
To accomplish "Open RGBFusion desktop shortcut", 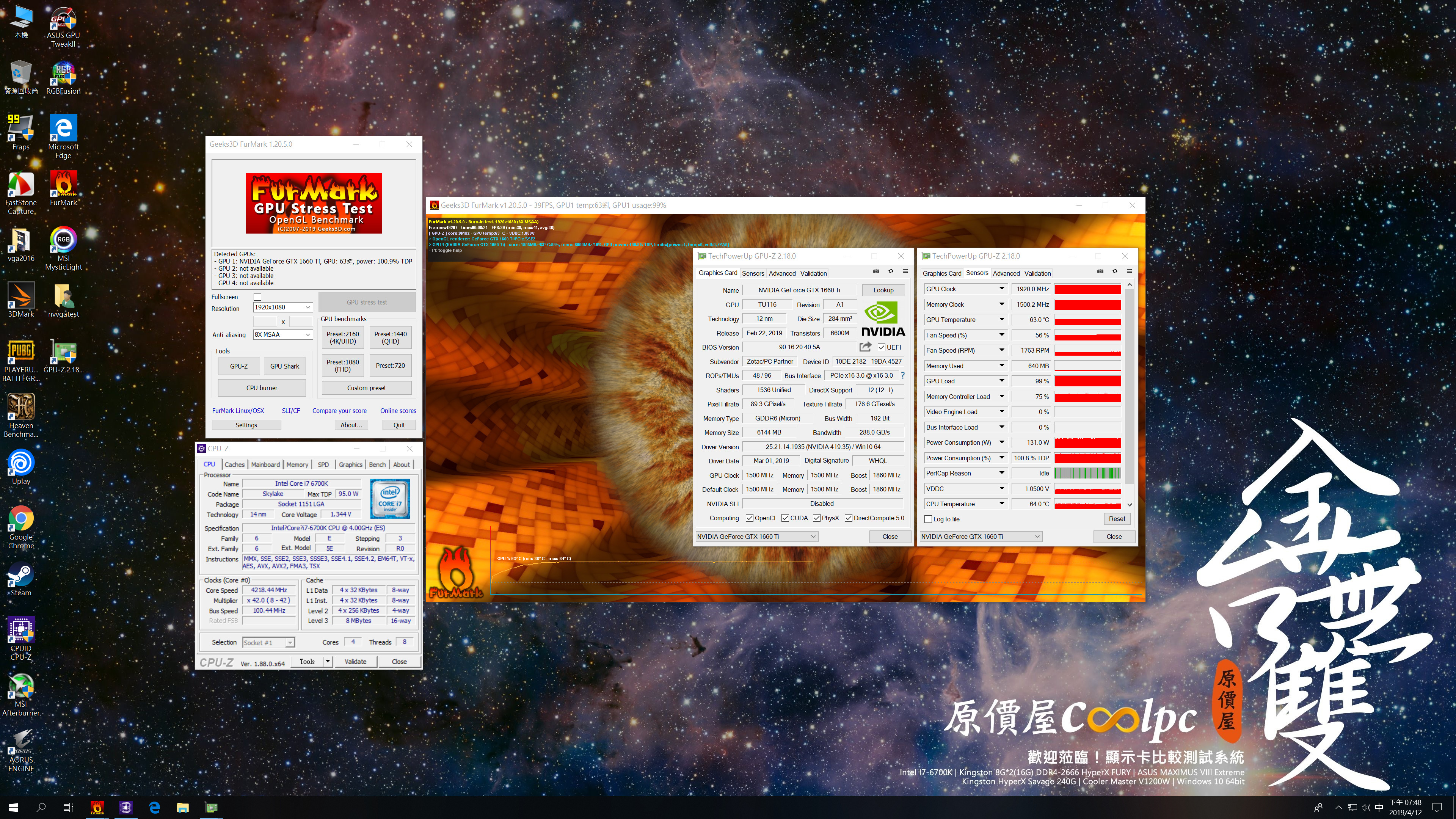I will pyautogui.click(x=63, y=78).
